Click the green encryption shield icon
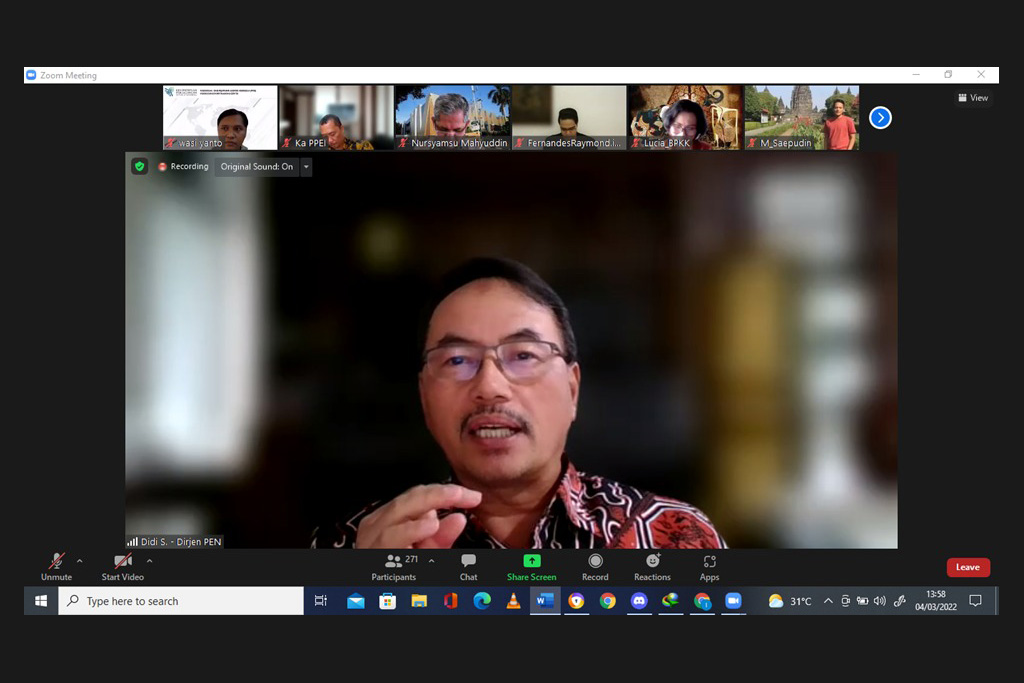The height and width of the screenshot is (683, 1024). [x=140, y=167]
